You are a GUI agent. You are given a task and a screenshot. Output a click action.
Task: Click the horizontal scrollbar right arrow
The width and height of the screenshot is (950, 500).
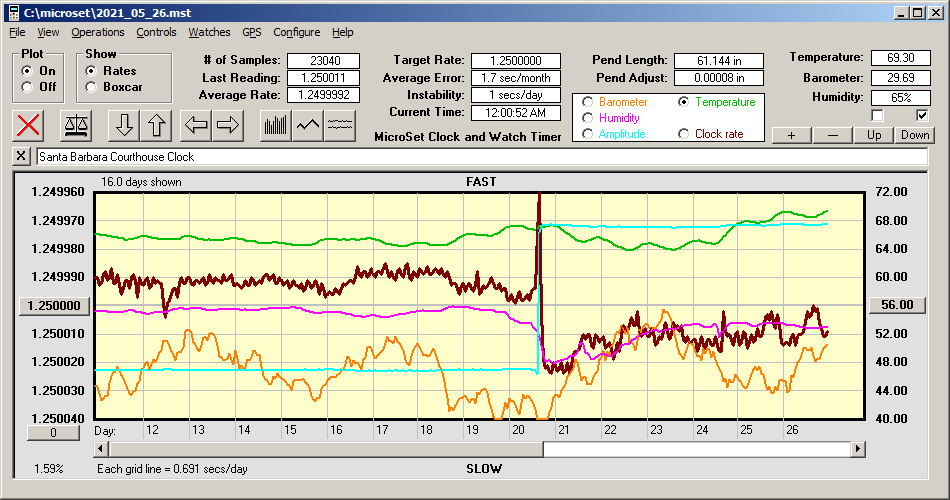click(857, 449)
